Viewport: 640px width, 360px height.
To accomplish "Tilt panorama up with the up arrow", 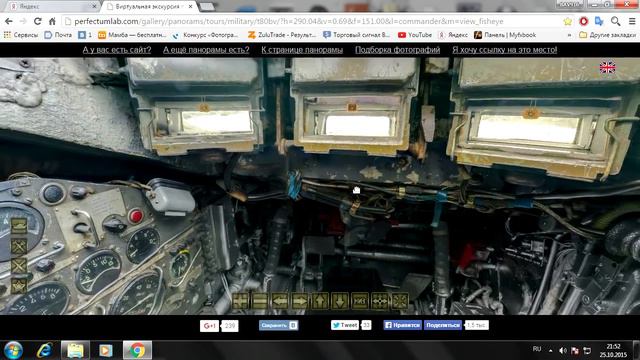I will (x=320, y=301).
